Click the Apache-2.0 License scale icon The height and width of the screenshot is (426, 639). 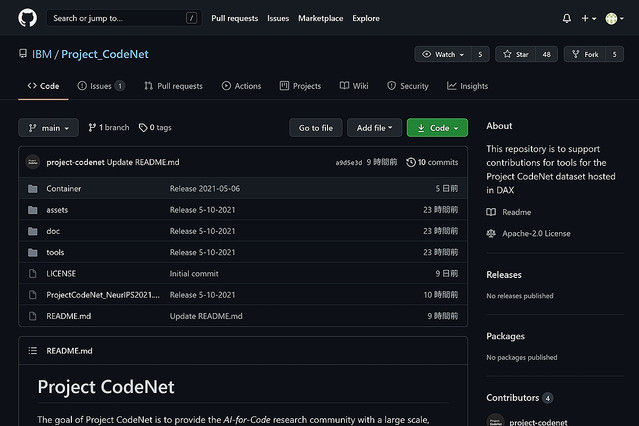tap(491, 233)
